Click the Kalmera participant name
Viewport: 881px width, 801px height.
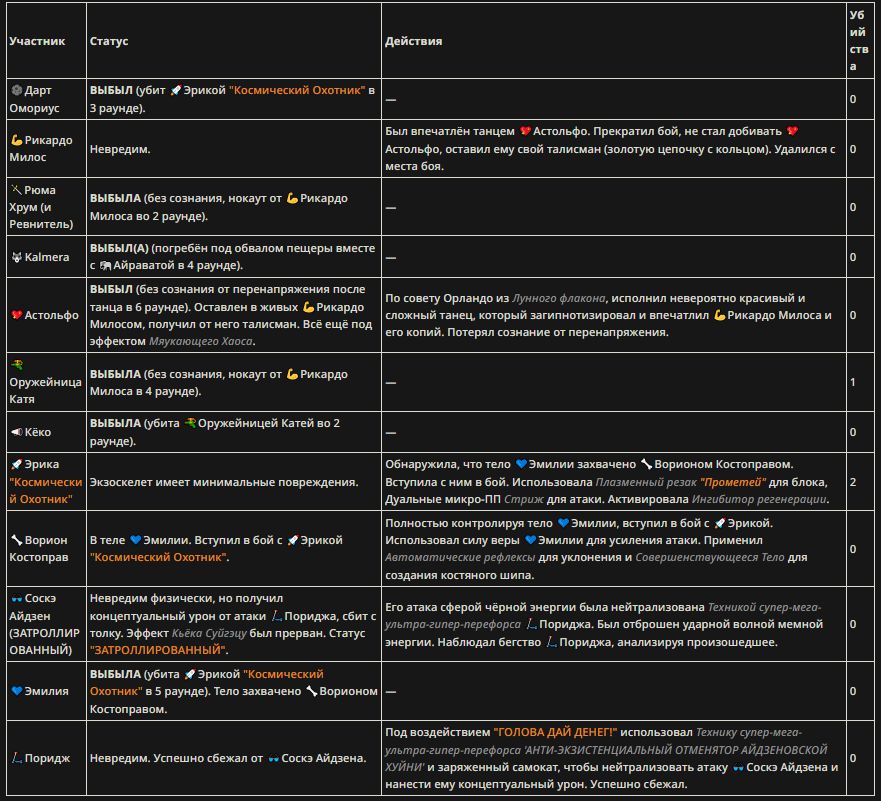pyautogui.click(x=47, y=257)
